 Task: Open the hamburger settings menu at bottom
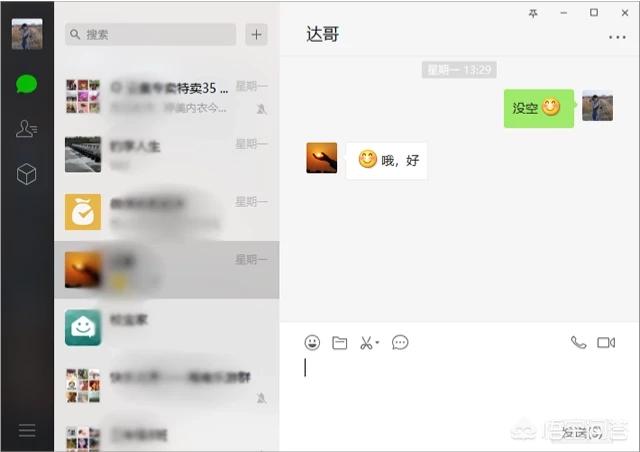pos(27,430)
